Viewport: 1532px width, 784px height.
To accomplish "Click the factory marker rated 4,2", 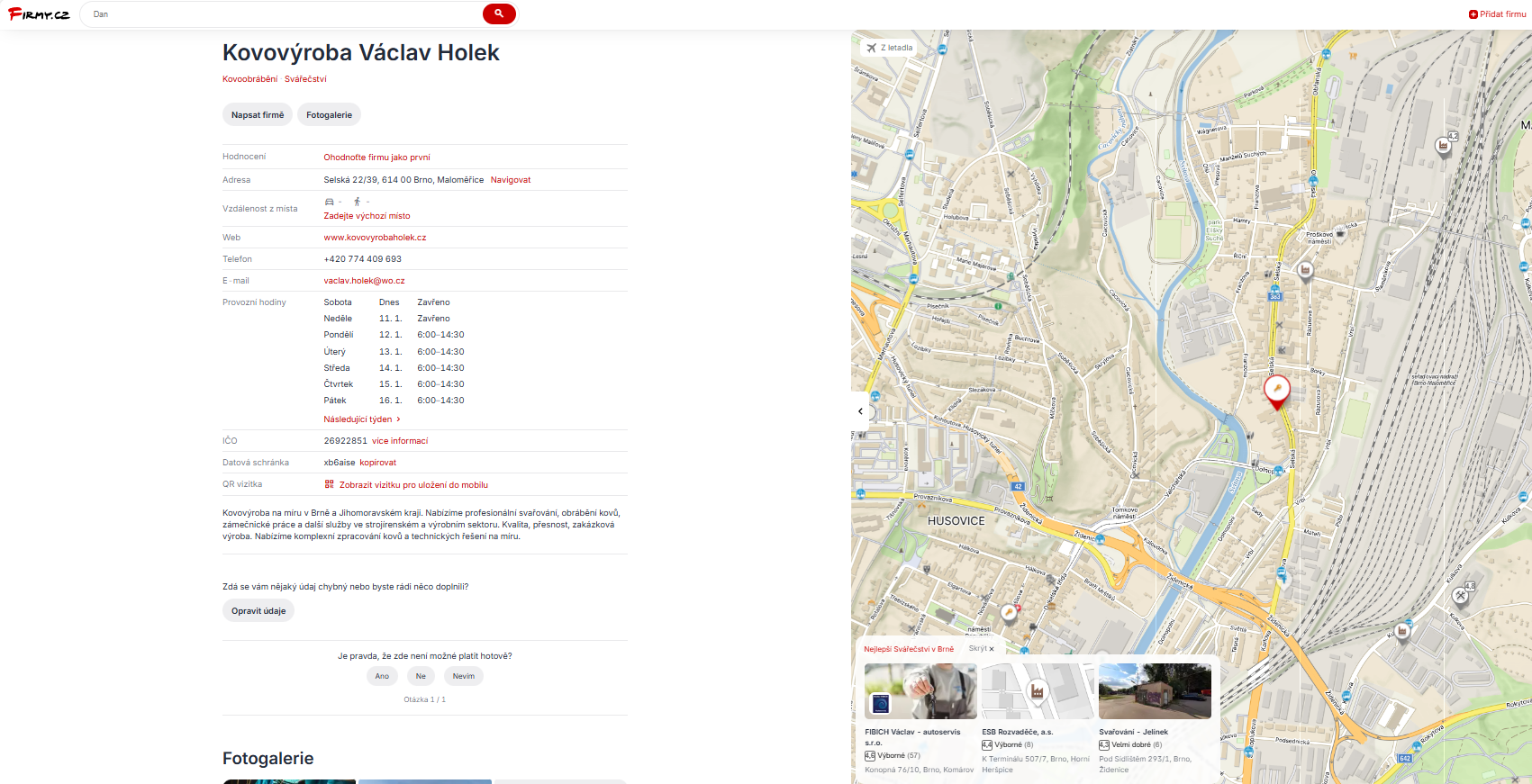I will [1443, 146].
